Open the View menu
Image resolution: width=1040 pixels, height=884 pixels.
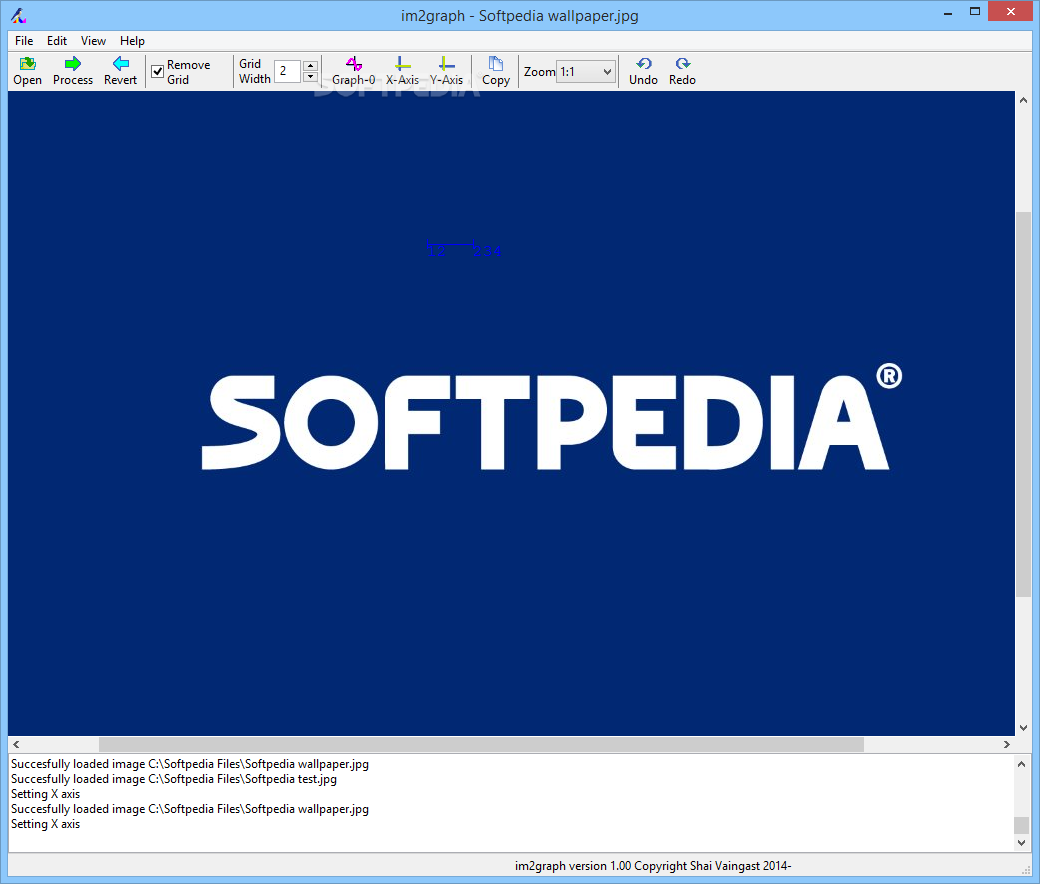click(93, 40)
